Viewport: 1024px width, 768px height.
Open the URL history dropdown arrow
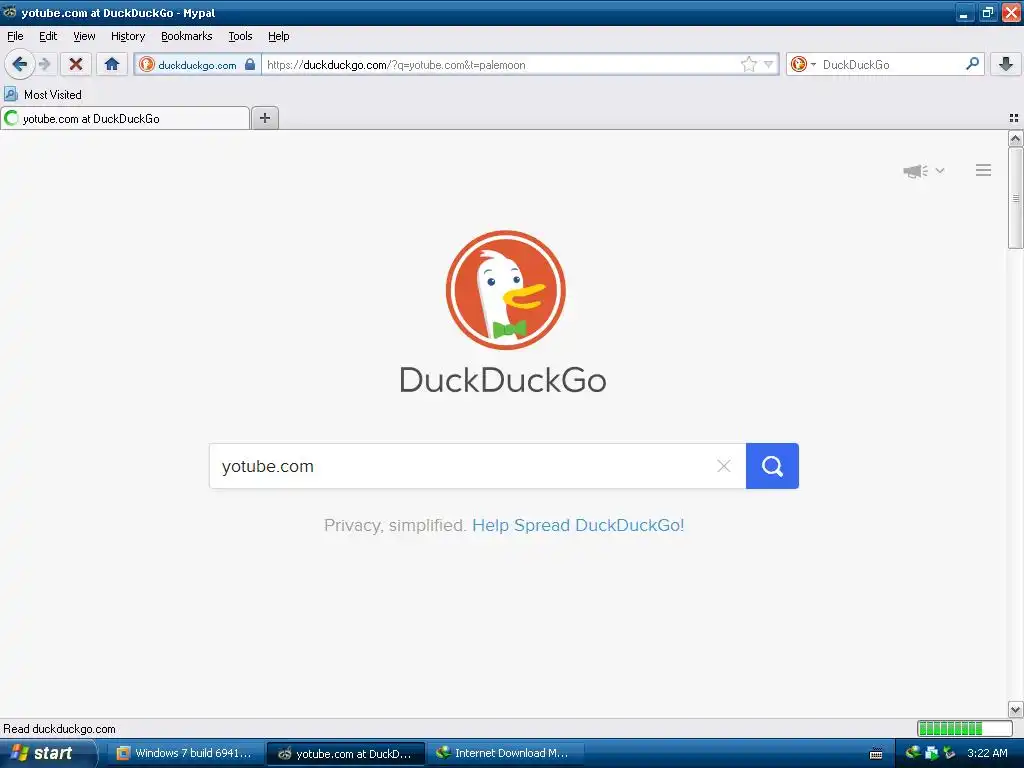769,64
